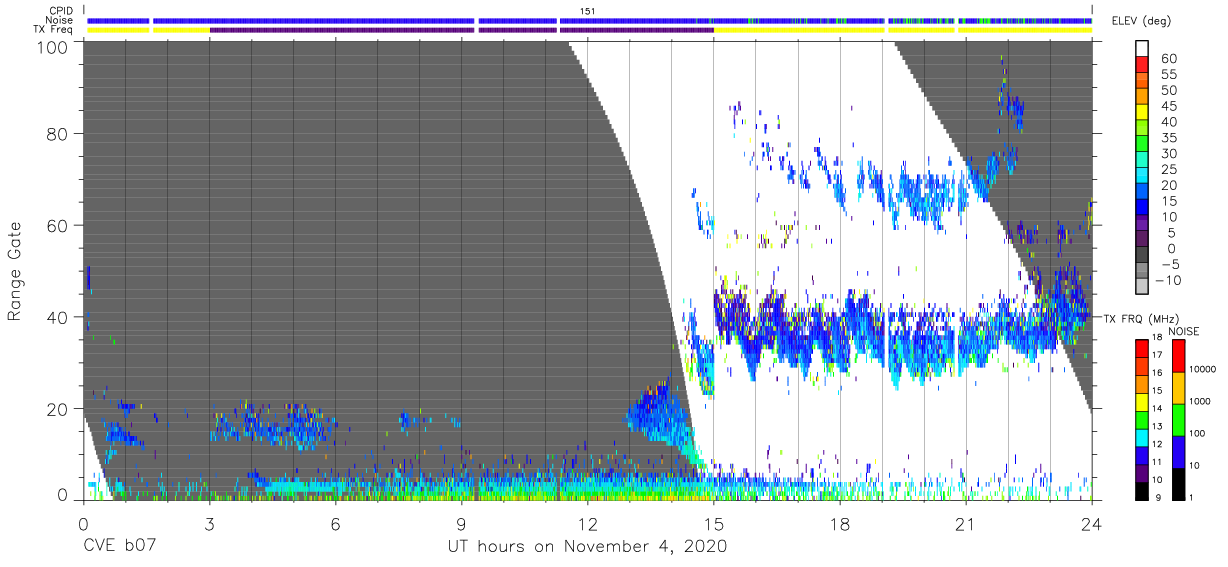Click the purple TX Freq bar segment near hour 6
This screenshot has height=567, width=1228.
click(343, 30)
